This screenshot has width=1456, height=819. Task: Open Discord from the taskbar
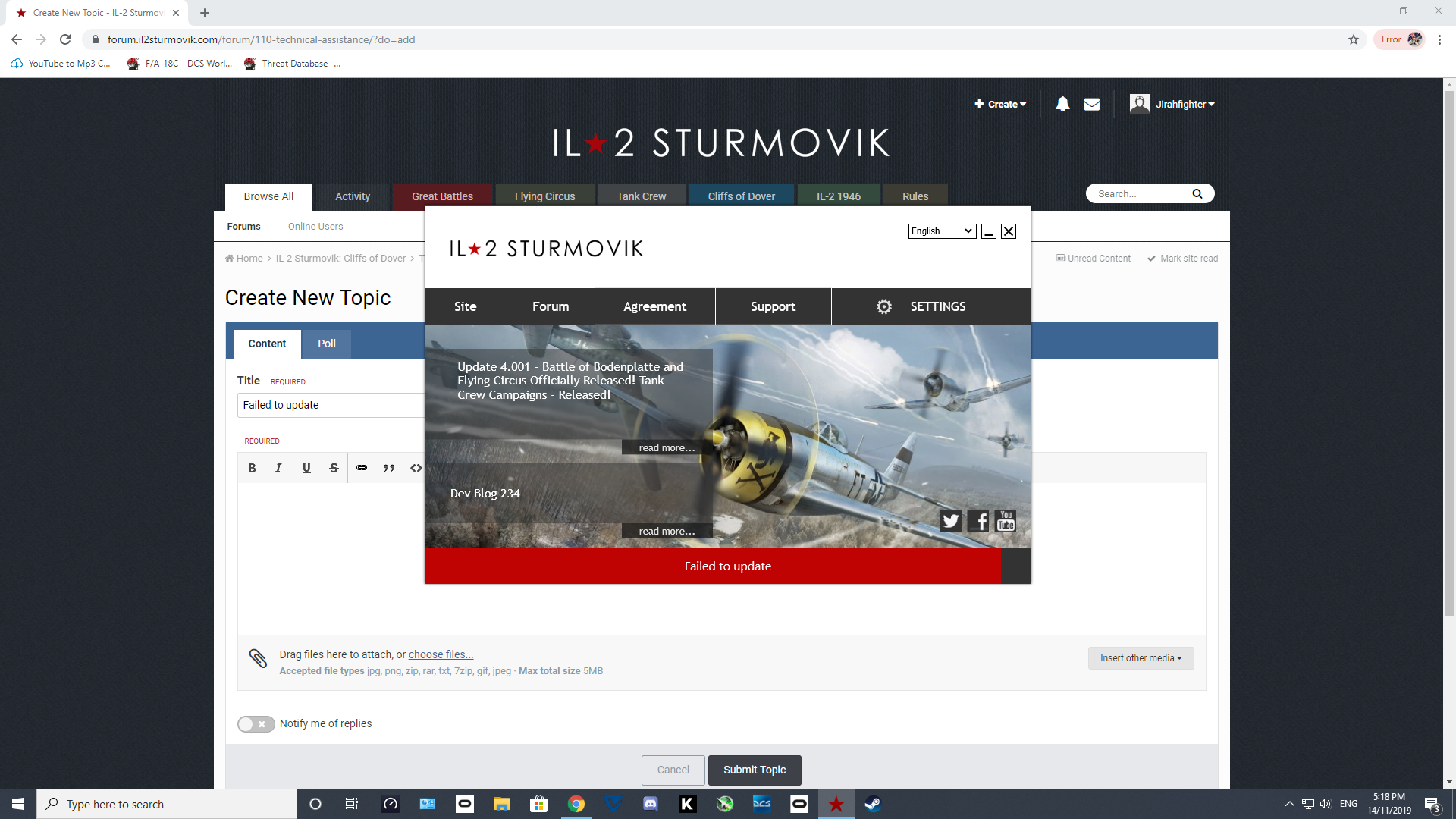651,804
